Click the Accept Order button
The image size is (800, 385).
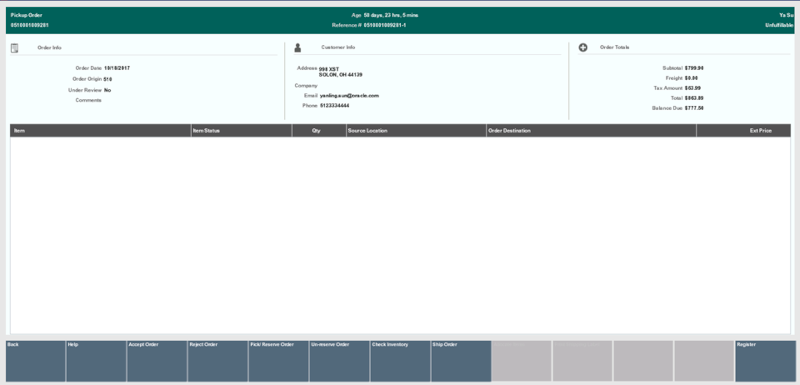tap(157, 361)
